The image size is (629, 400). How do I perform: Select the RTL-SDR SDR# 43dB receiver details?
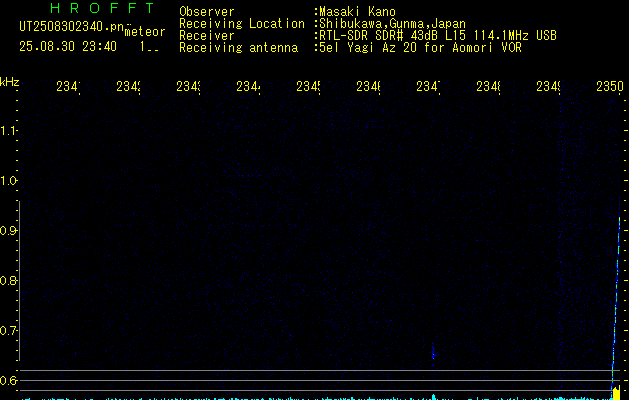[438, 36]
